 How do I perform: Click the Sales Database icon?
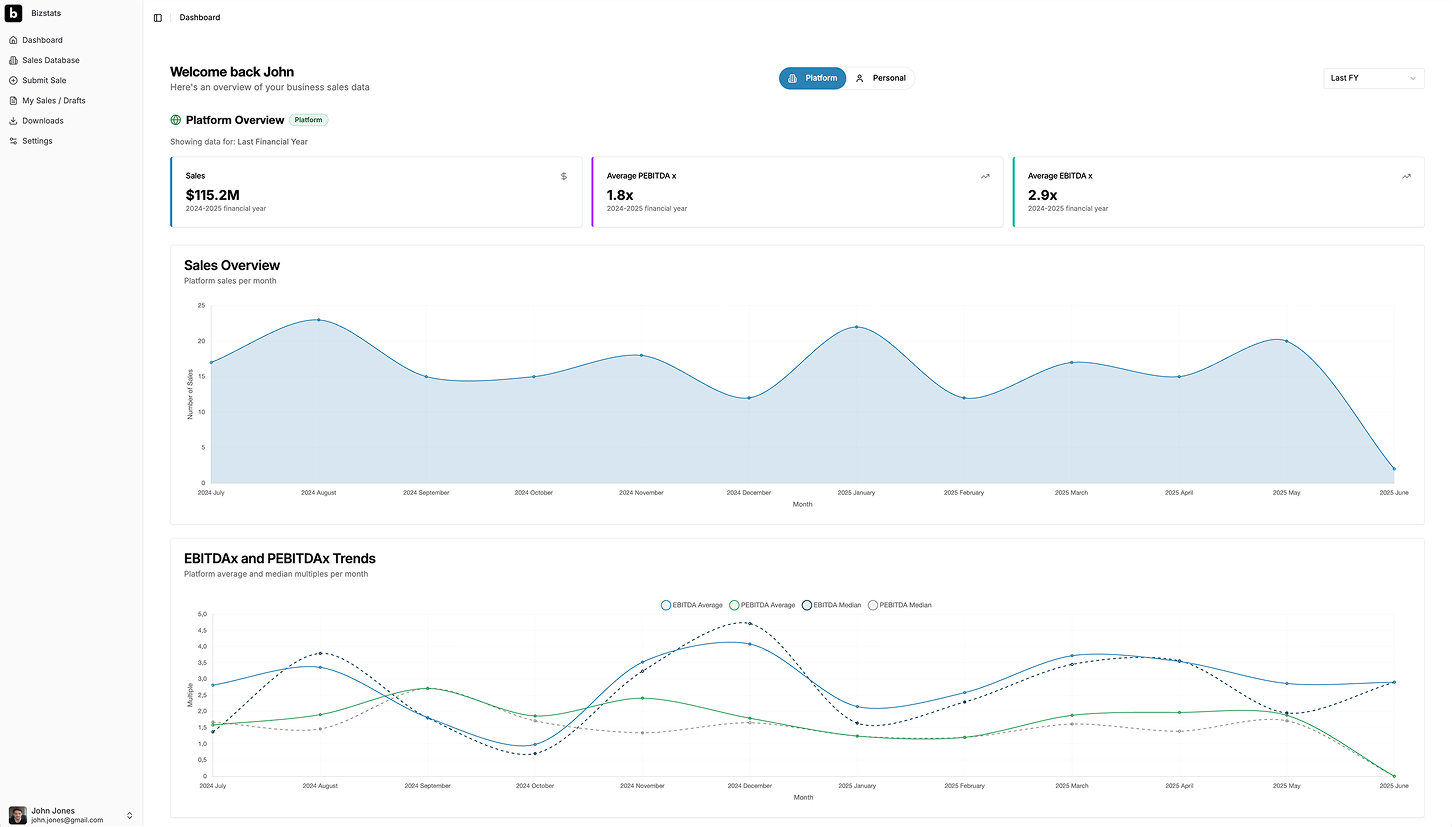click(x=13, y=60)
